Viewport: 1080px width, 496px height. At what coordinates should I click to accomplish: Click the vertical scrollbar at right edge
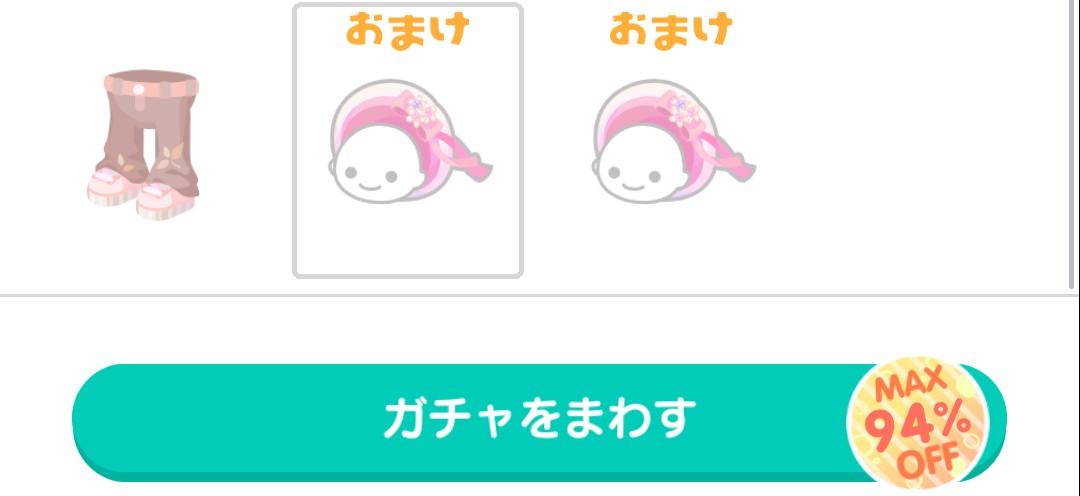click(1071, 145)
